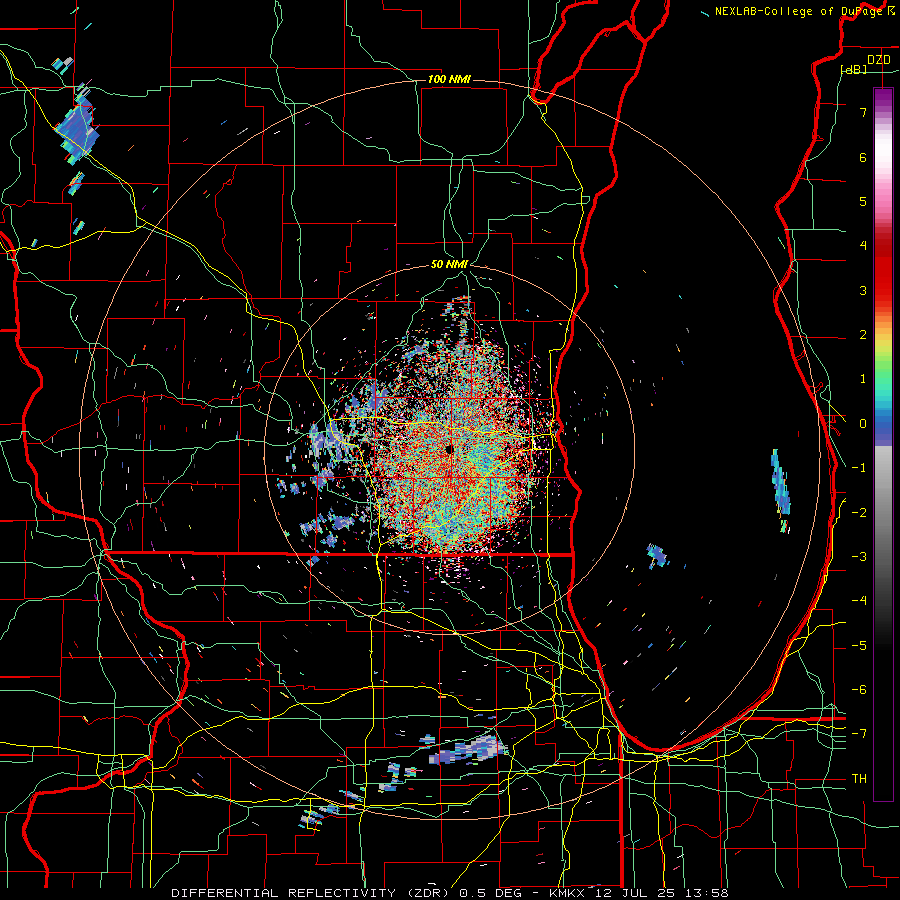This screenshot has height=900, width=900.
Task: Click the -4 value on the ZDR scale
Action: tap(859, 601)
